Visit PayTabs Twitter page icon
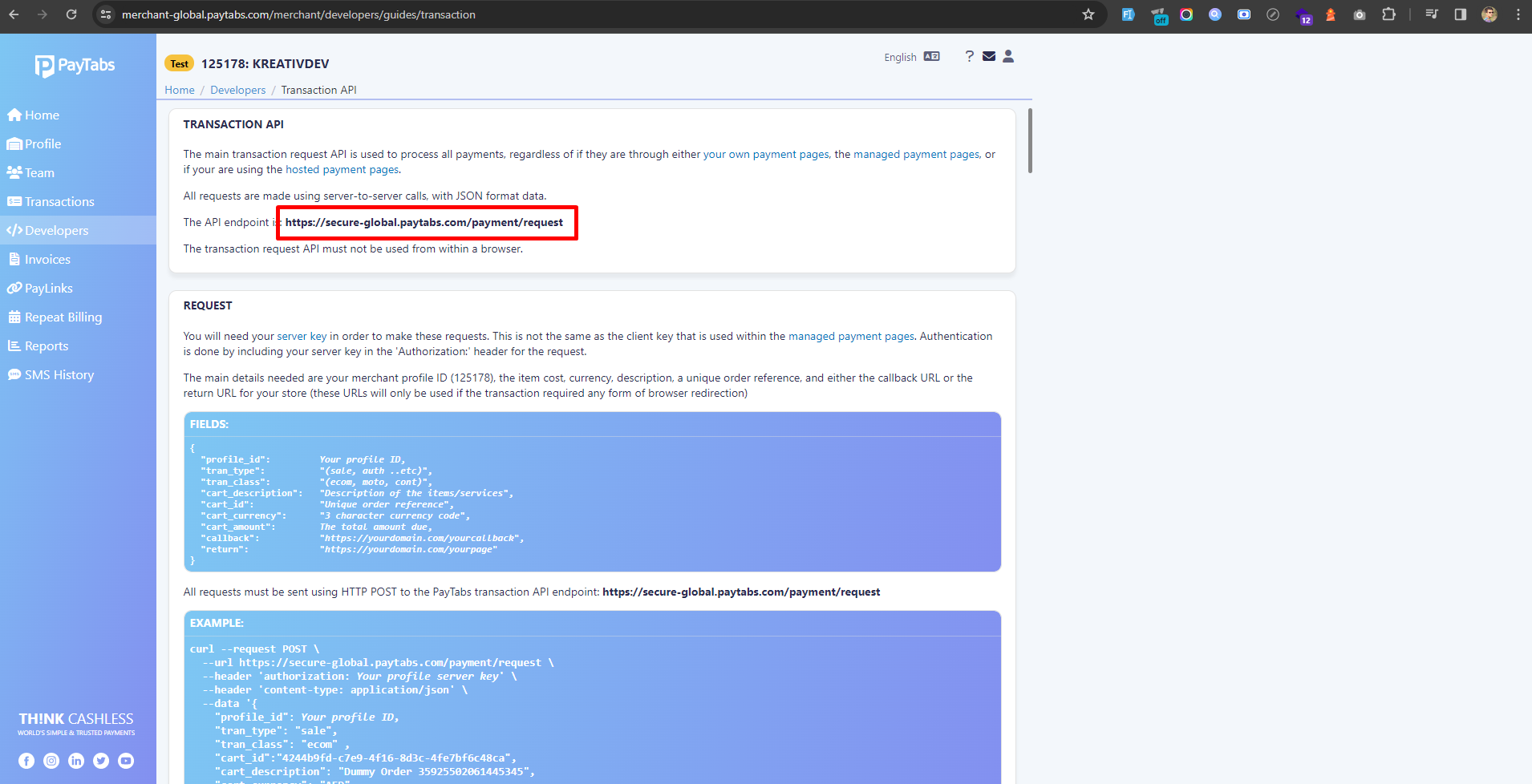This screenshot has width=1532, height=784. pos(101,761)
